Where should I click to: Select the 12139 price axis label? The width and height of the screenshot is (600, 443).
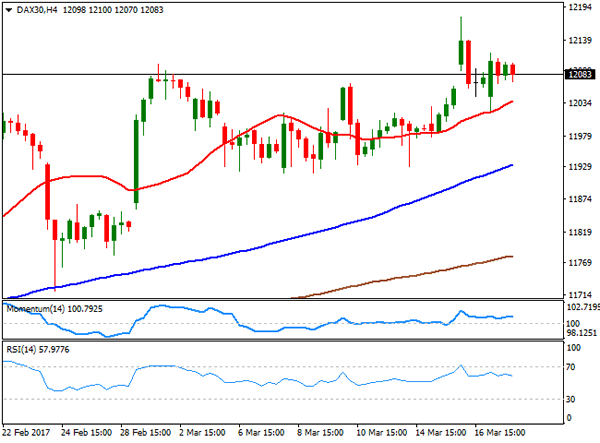click(x=580, y=41)
